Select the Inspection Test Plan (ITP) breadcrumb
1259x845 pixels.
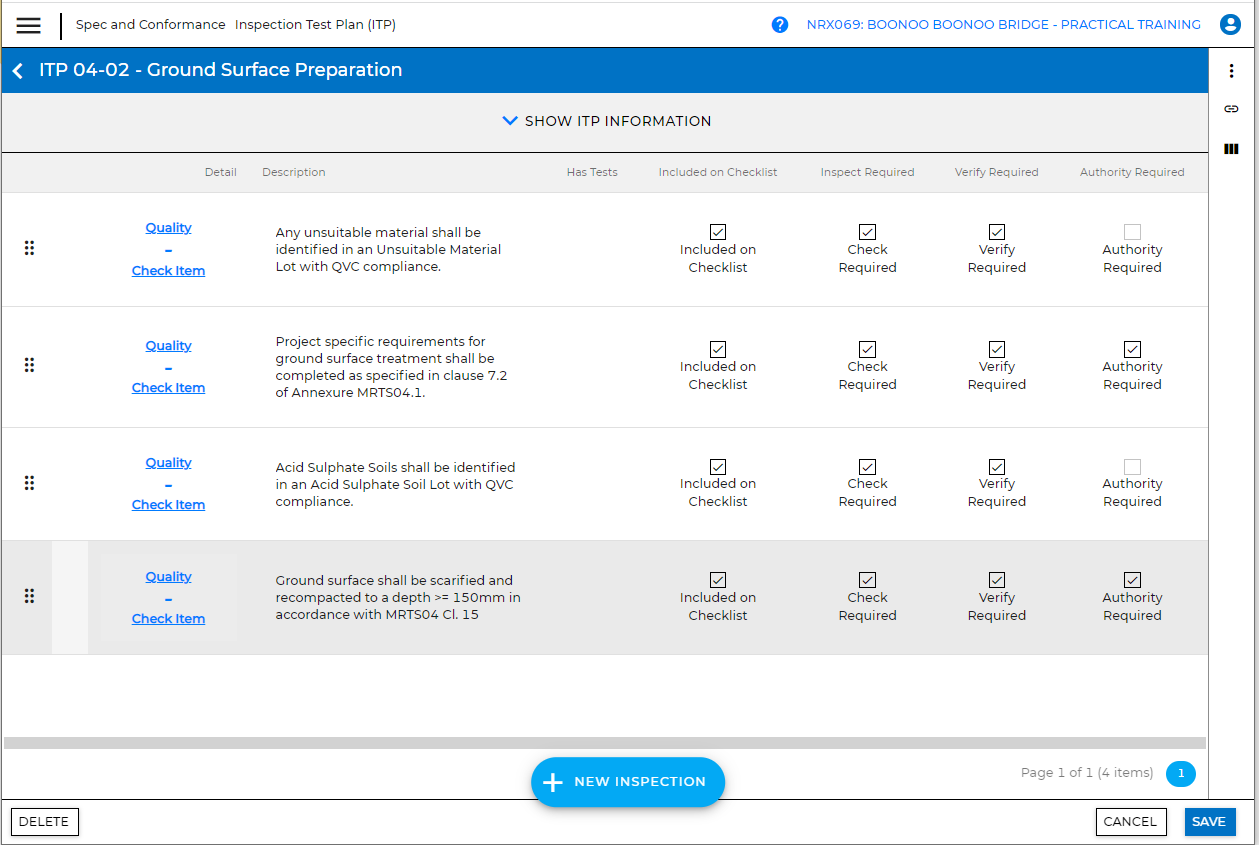pyautogui.click(x=314, y=24)
